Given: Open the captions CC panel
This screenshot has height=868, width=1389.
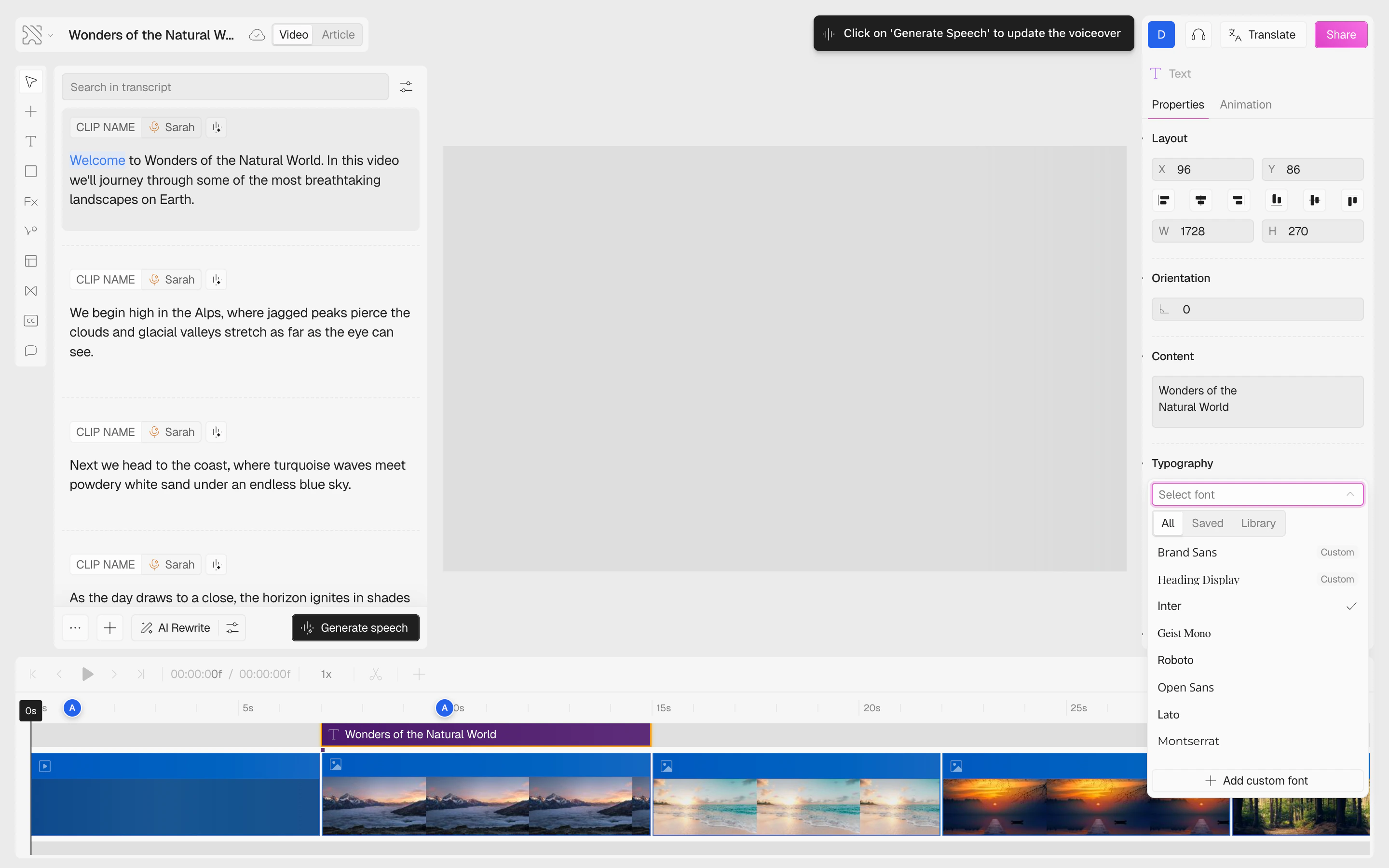Looking at the screenshot, I should click(x=31, y=320).
